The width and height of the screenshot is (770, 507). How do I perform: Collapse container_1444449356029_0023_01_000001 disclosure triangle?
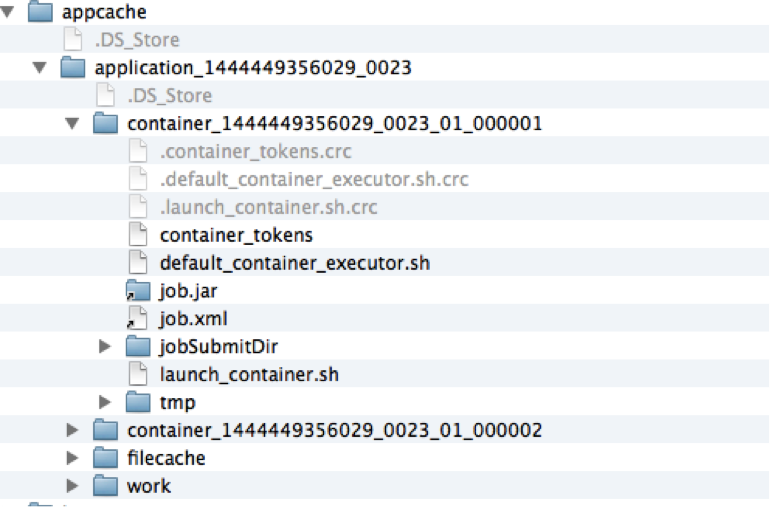point(73,123)
